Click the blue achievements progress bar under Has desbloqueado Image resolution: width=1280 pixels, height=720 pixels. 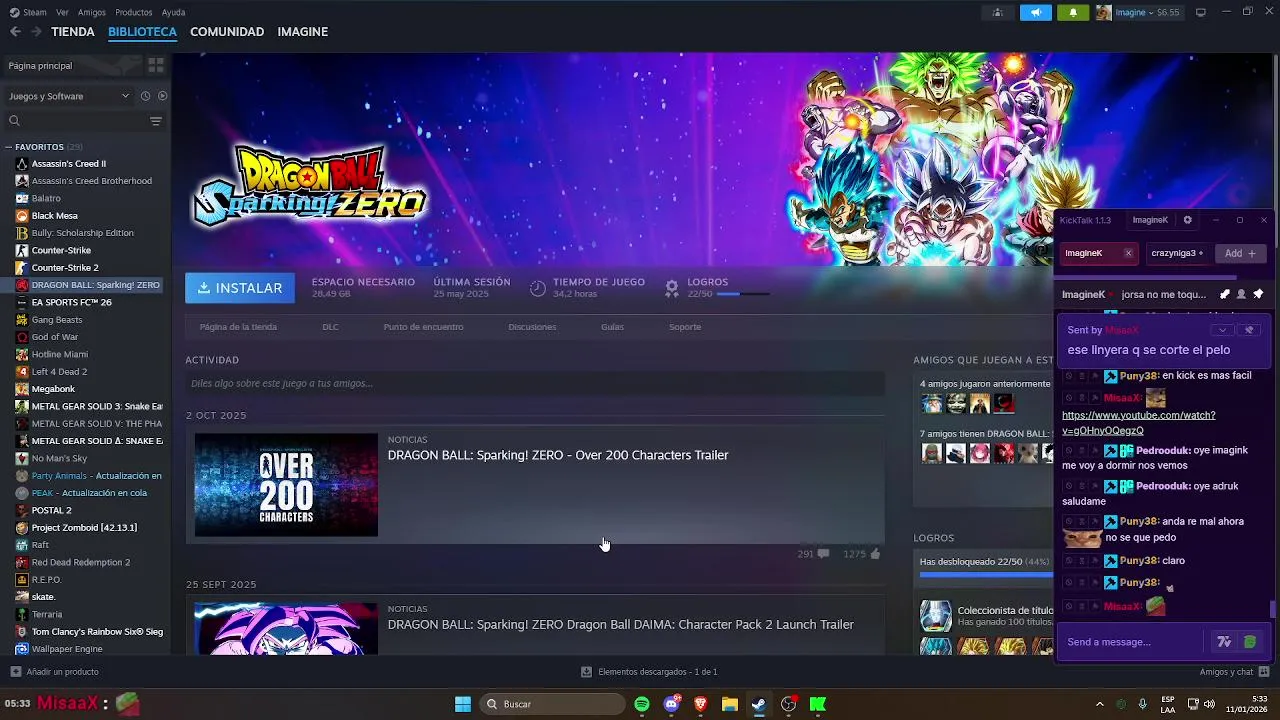tap(985, 575)
